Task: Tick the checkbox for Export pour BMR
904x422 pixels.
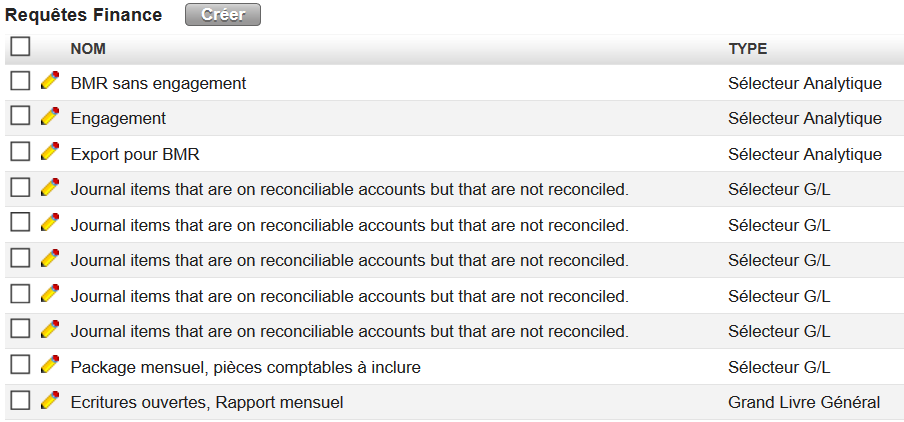Action: pos(20,152)
